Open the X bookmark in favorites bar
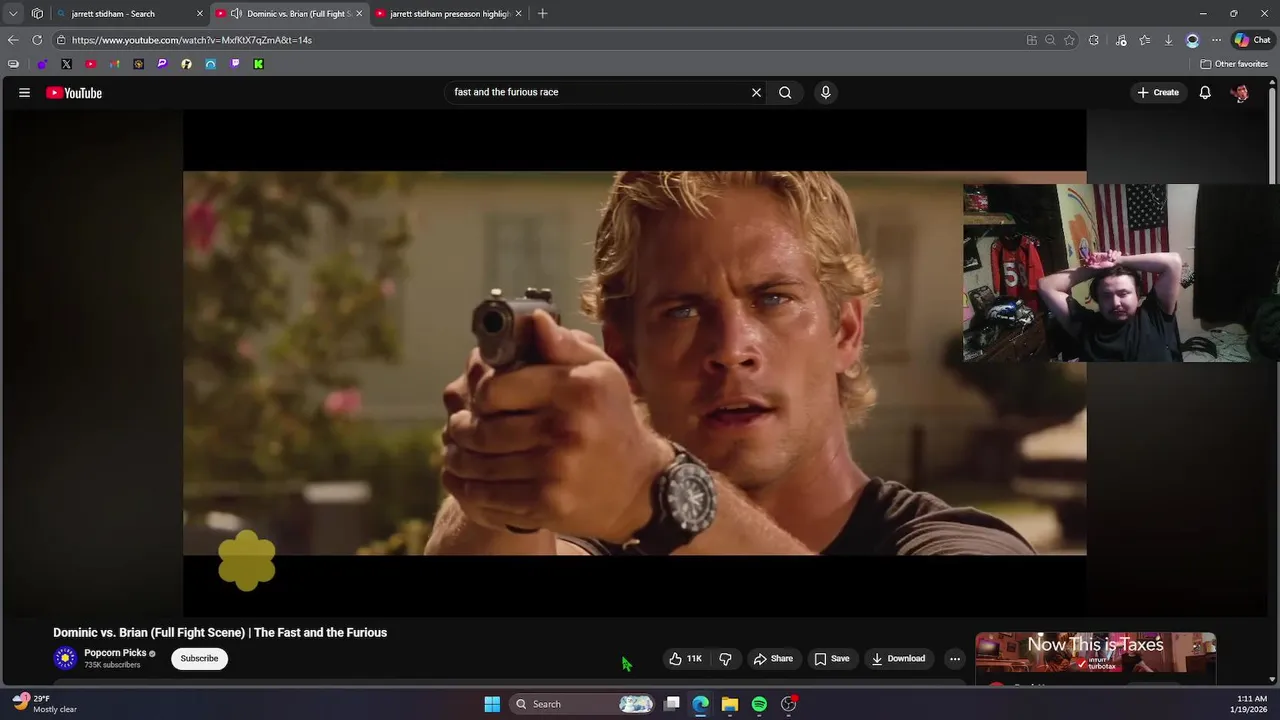1280x720 pixels. coord(66,64)
